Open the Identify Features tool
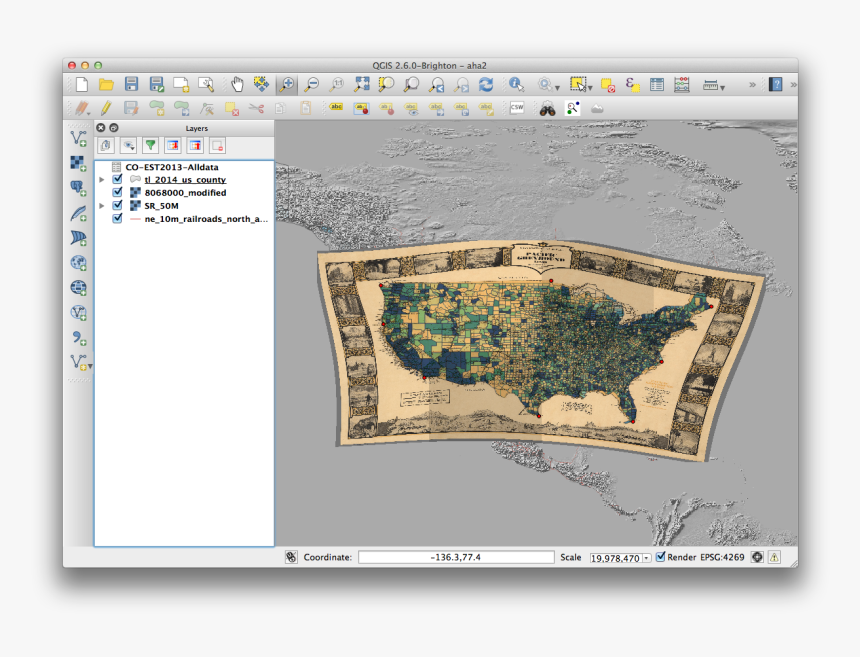860x657 pixels. (x=516, y=84)
